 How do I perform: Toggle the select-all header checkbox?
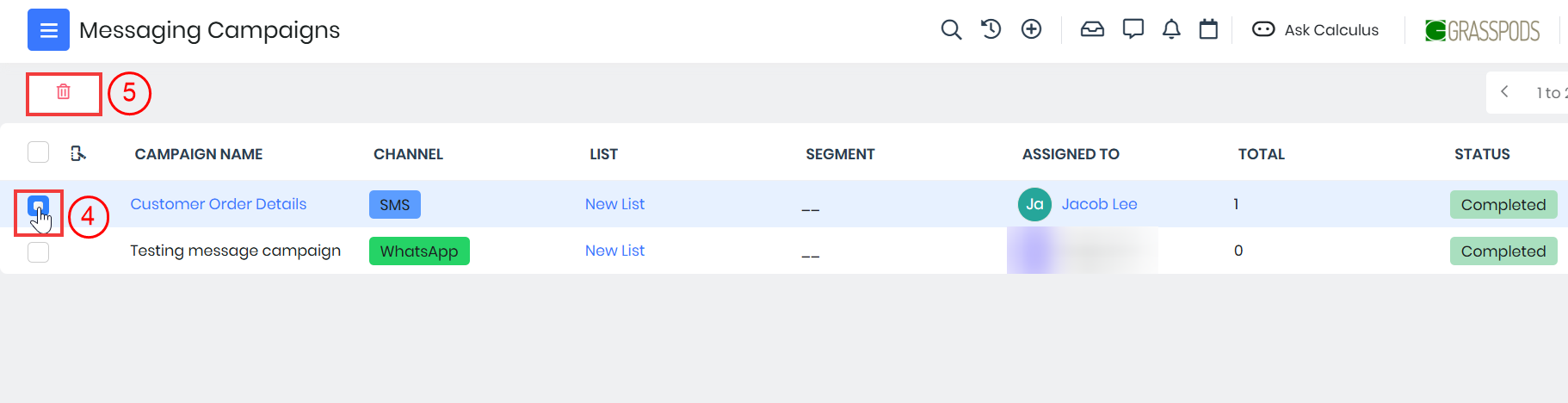click(39, 152)
